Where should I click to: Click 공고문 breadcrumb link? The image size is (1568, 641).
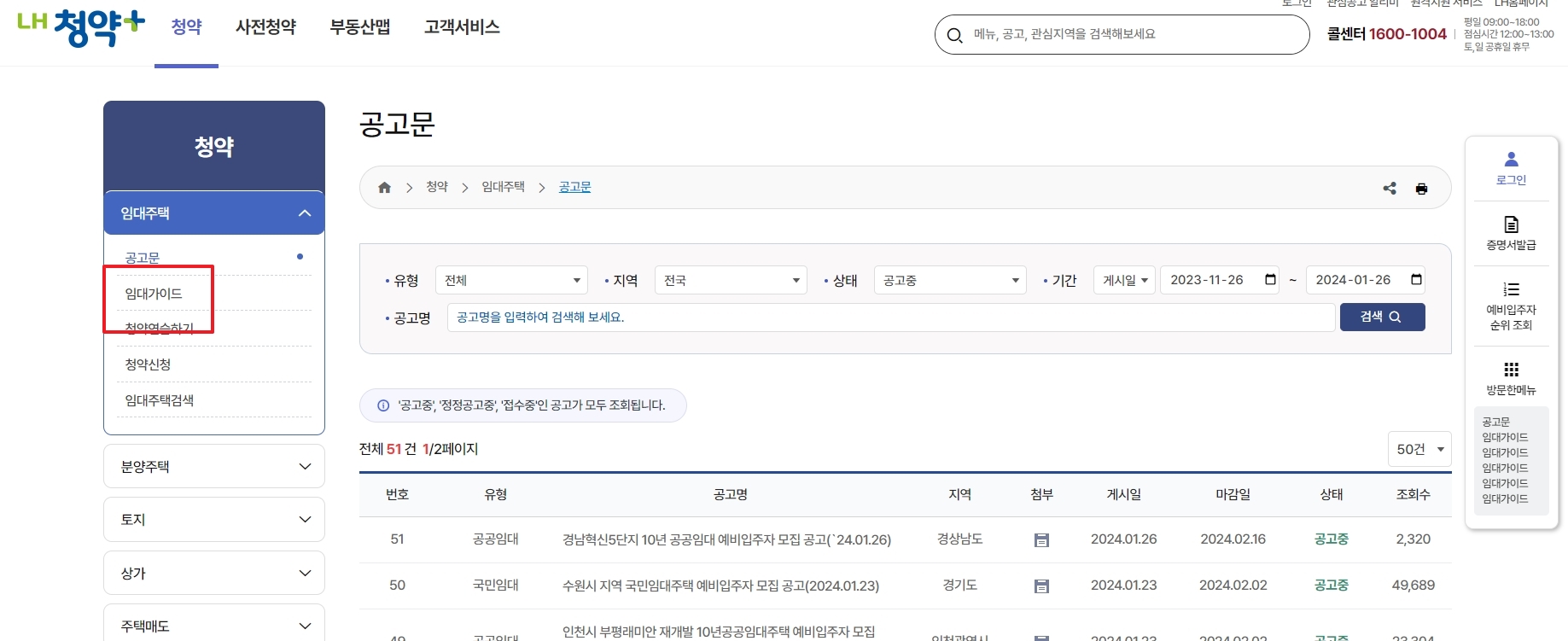574,187
